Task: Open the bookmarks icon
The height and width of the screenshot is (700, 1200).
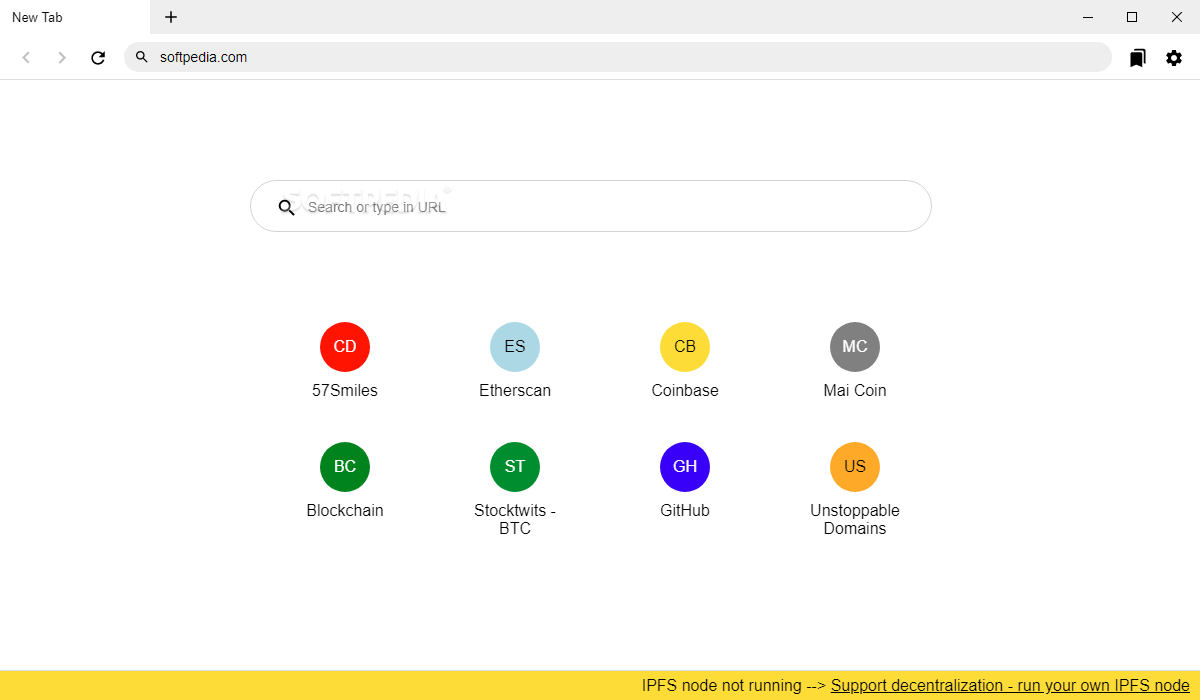Action: tap(1138, 58)
